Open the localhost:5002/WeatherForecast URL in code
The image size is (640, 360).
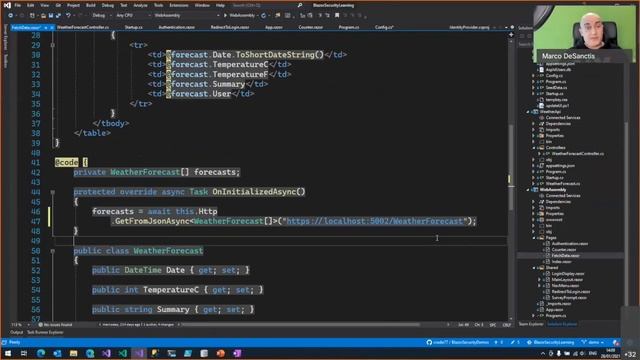pyautogui.click(x=374, y=221)
